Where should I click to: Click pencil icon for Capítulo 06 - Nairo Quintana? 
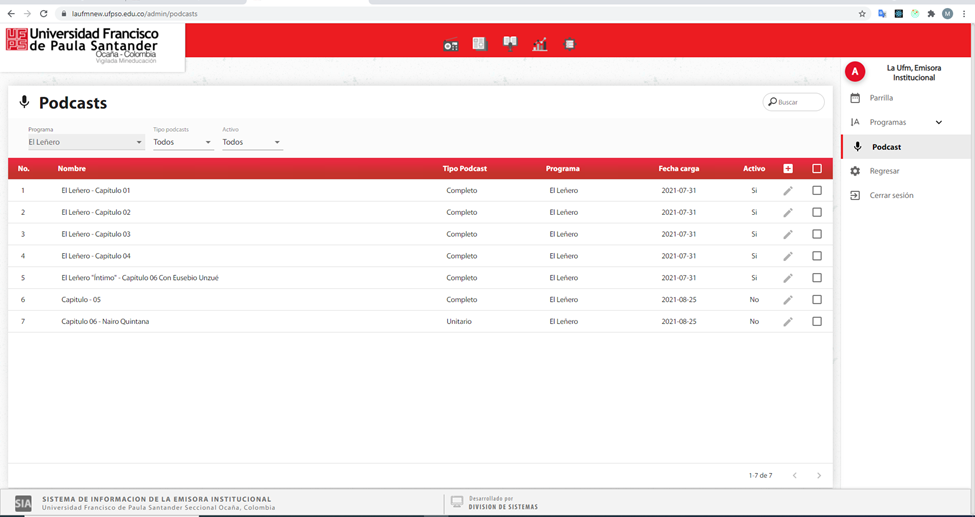[788, 322]
